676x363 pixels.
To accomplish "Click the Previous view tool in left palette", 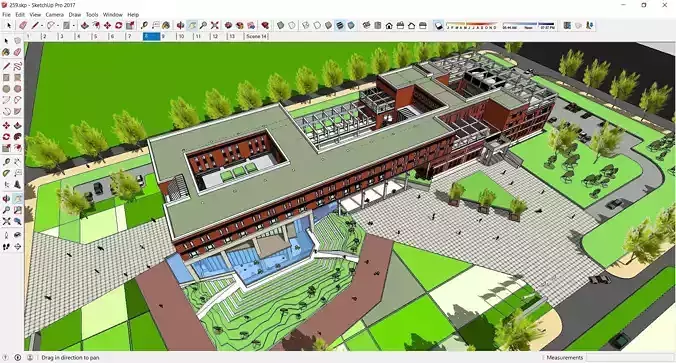I will (x=17, y=221).
